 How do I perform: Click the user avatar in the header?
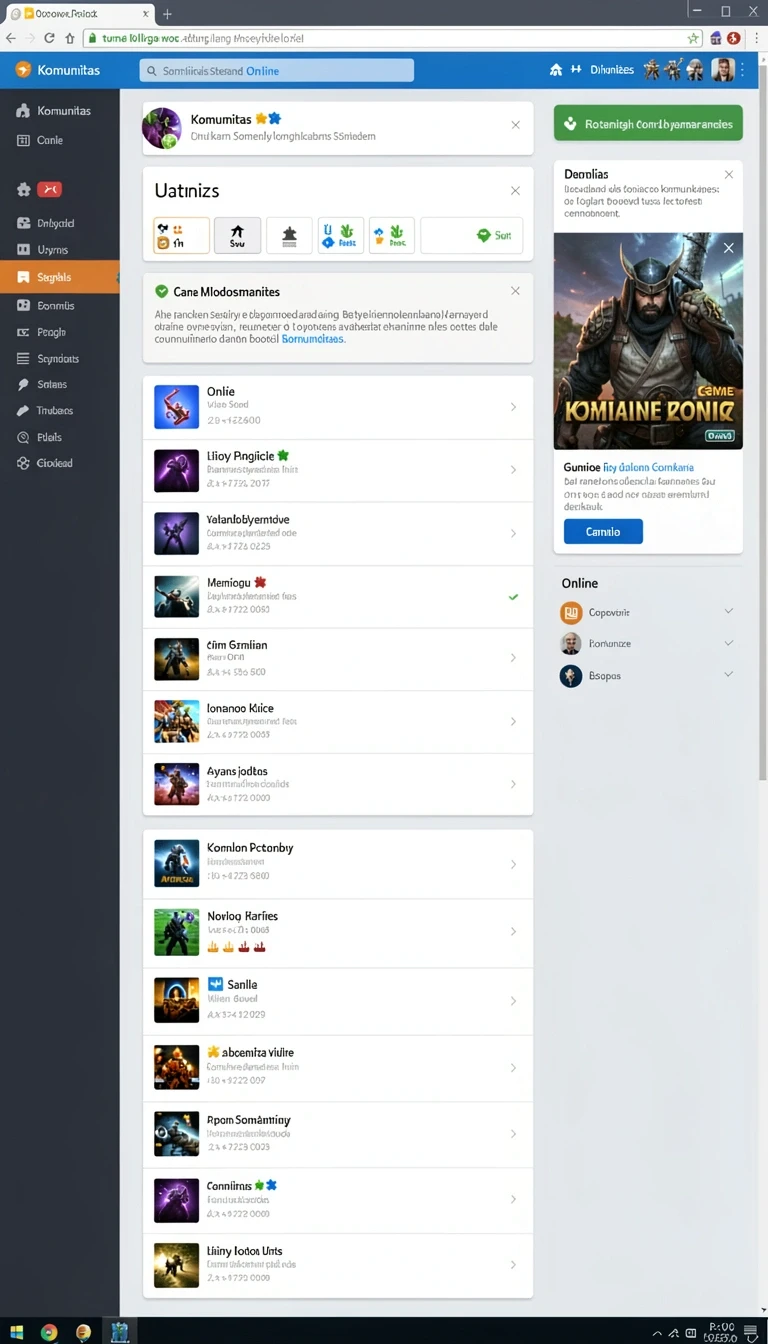722,70
